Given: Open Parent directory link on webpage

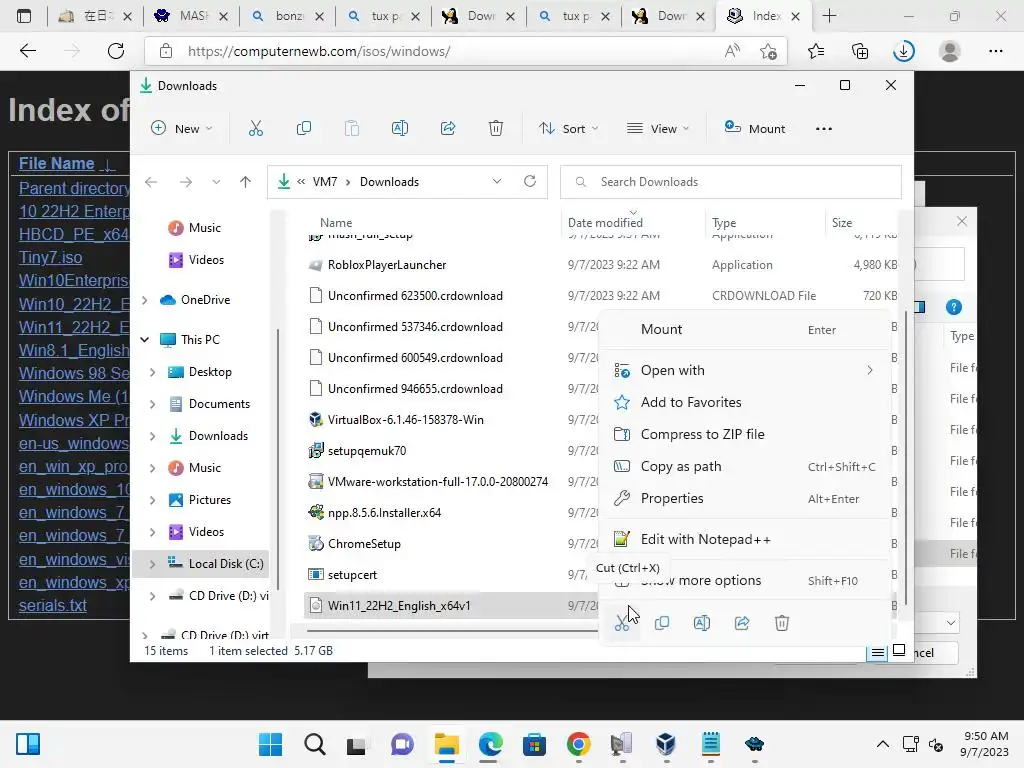Looking at the screenshot, I should tap(74, 188).
